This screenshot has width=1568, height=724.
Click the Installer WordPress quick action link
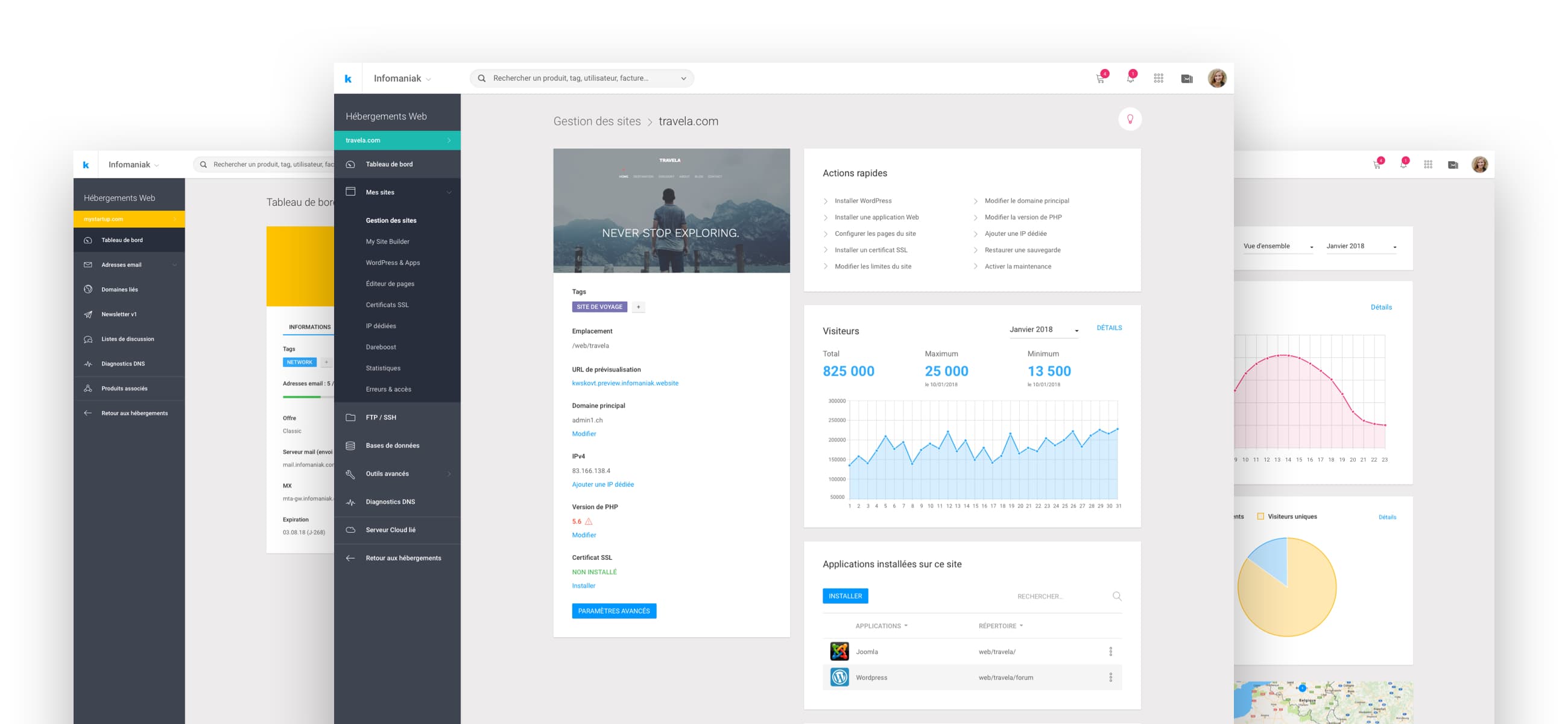(x=862, y=201)
